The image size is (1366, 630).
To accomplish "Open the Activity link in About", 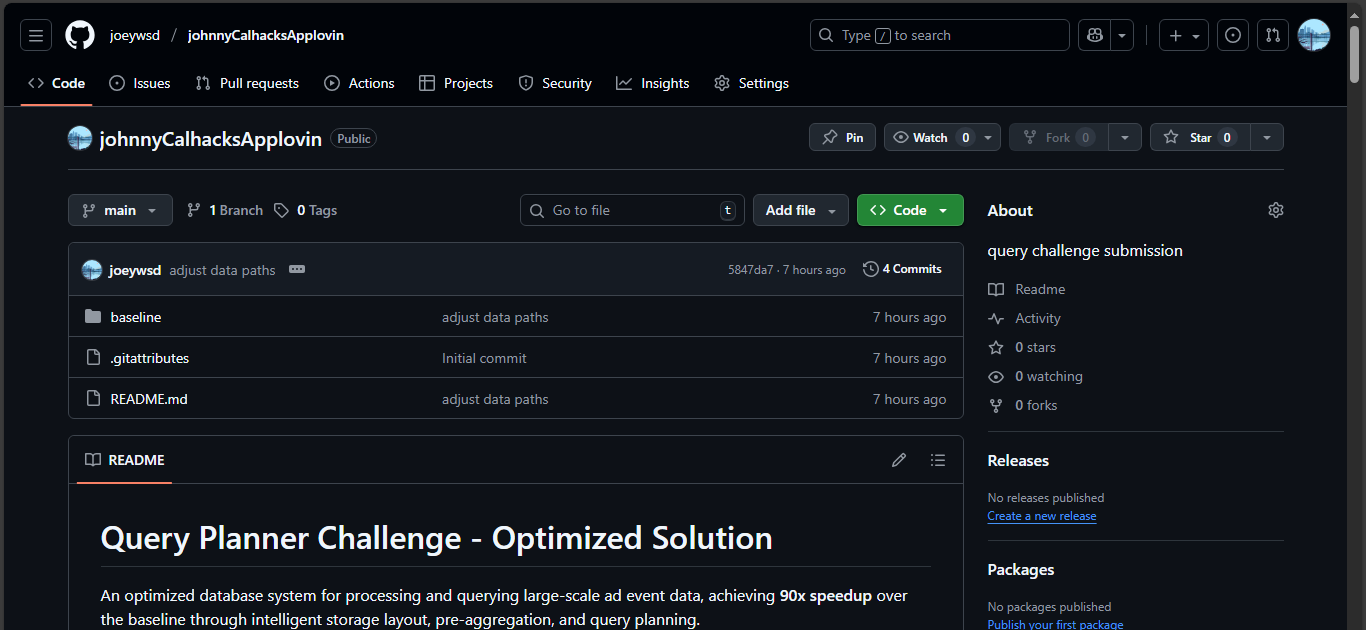I will point(1025,318).
